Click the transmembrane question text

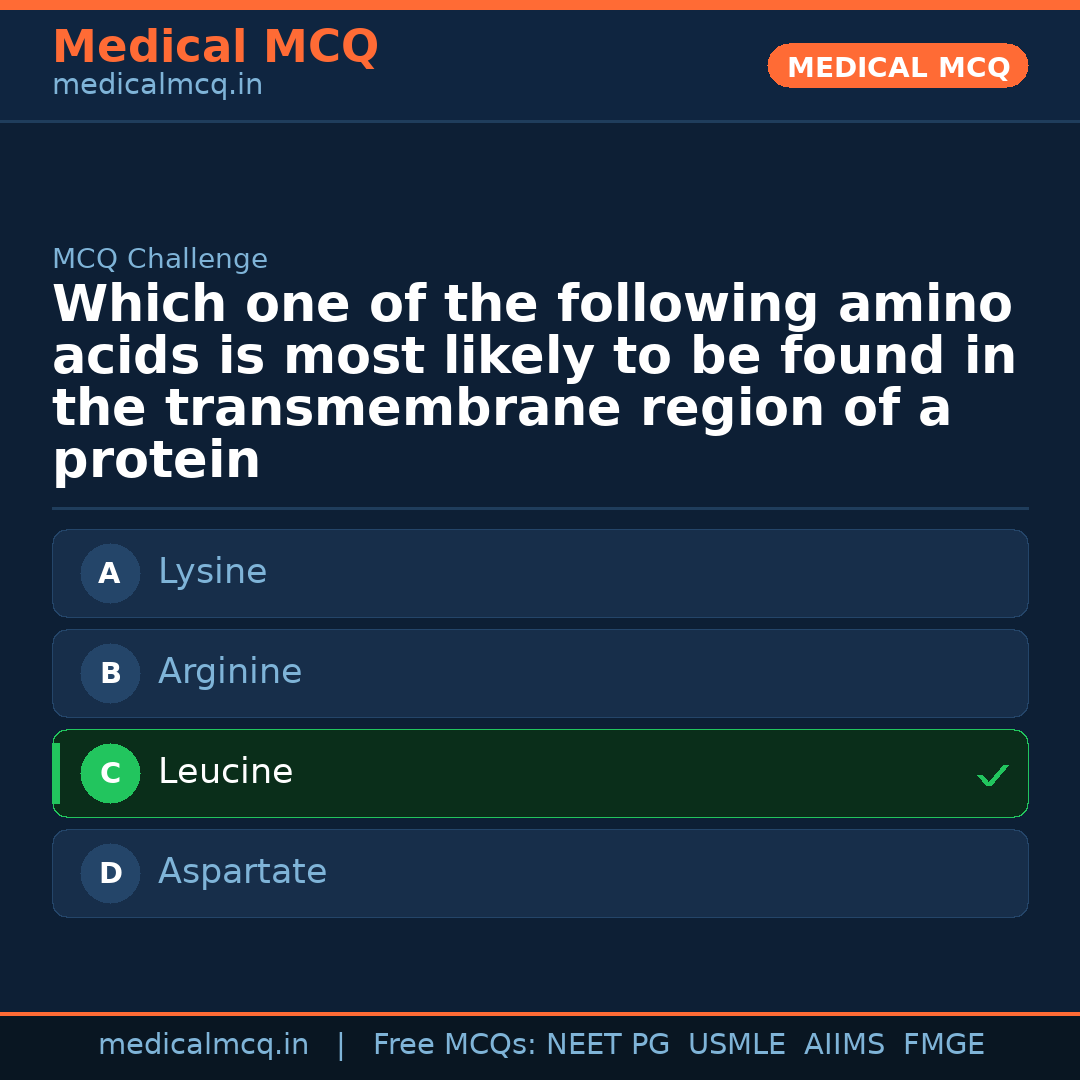534,382
